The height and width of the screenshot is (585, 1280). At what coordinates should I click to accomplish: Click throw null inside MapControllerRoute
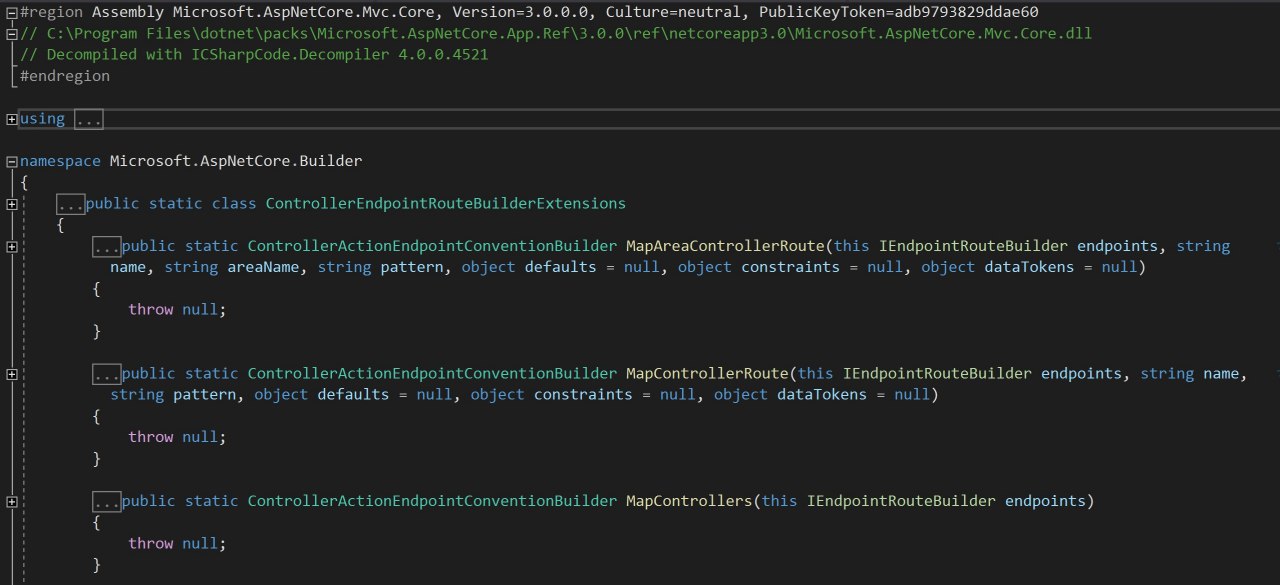click(177, 437)
